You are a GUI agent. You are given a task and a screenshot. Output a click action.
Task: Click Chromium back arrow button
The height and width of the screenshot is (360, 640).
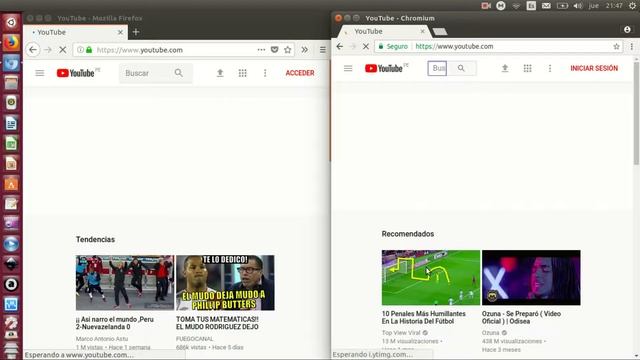click(x=340, y=47)
